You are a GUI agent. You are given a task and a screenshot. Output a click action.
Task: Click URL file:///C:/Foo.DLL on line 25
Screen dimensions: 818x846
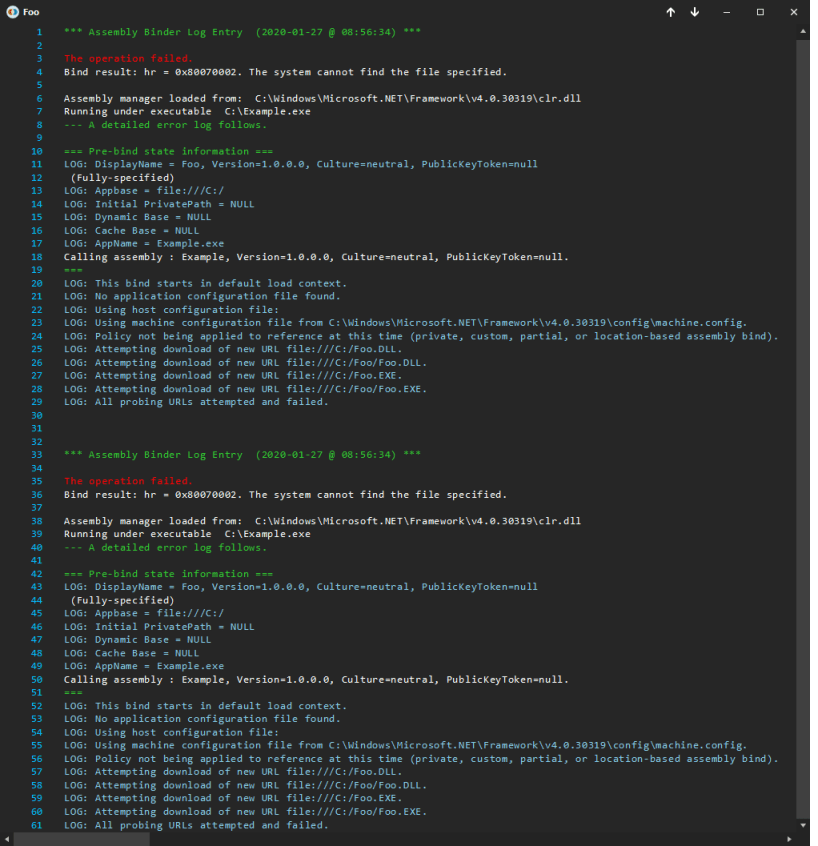point(344,349)
